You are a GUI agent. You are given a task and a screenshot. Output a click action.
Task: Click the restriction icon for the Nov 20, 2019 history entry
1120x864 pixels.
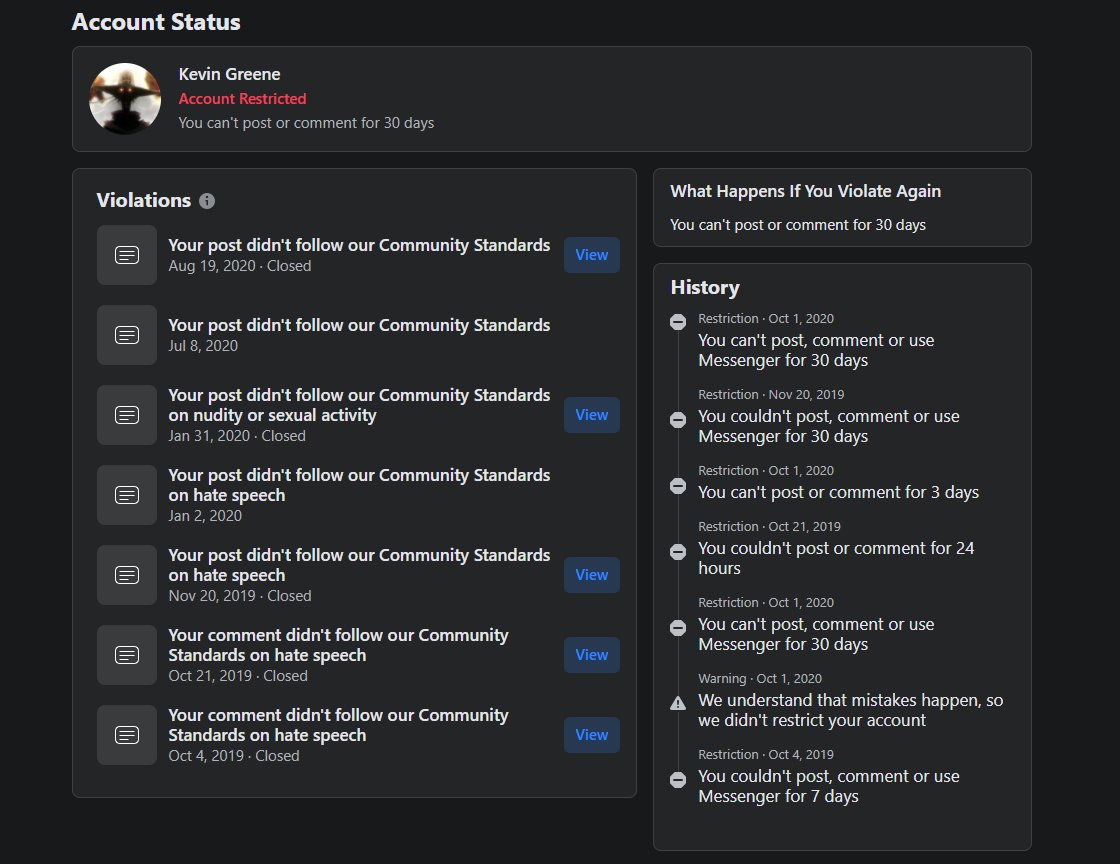click(x=678, y=420)
